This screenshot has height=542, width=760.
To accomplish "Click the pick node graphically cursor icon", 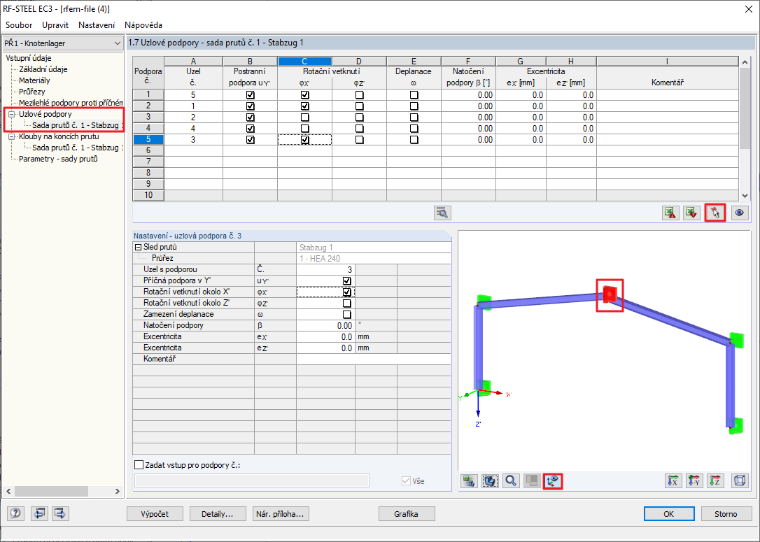I will [715, 213].
